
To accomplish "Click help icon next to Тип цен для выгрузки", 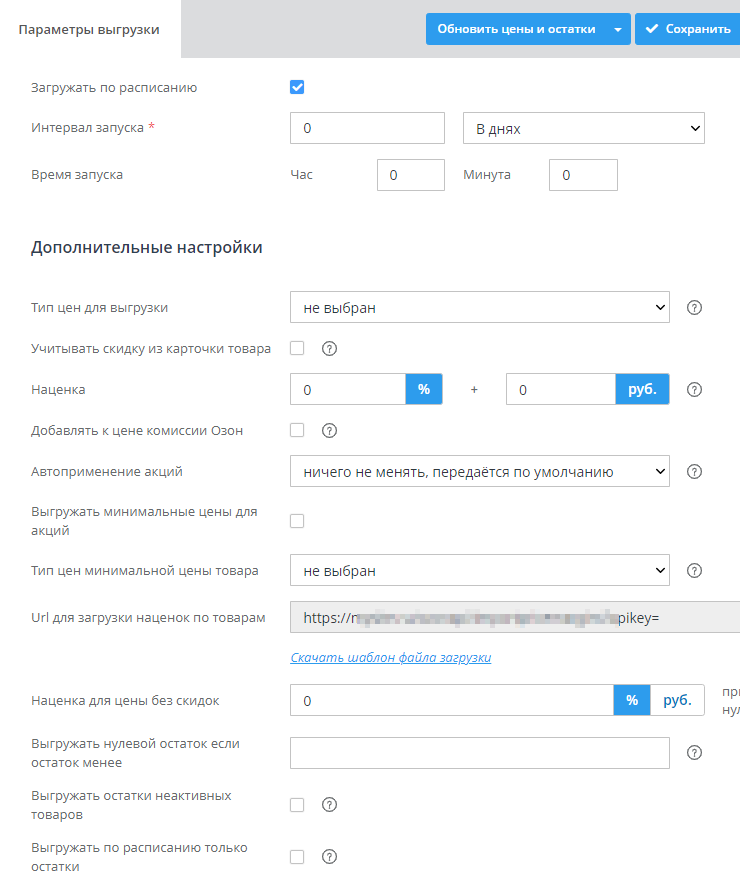I will click(695, 308).
